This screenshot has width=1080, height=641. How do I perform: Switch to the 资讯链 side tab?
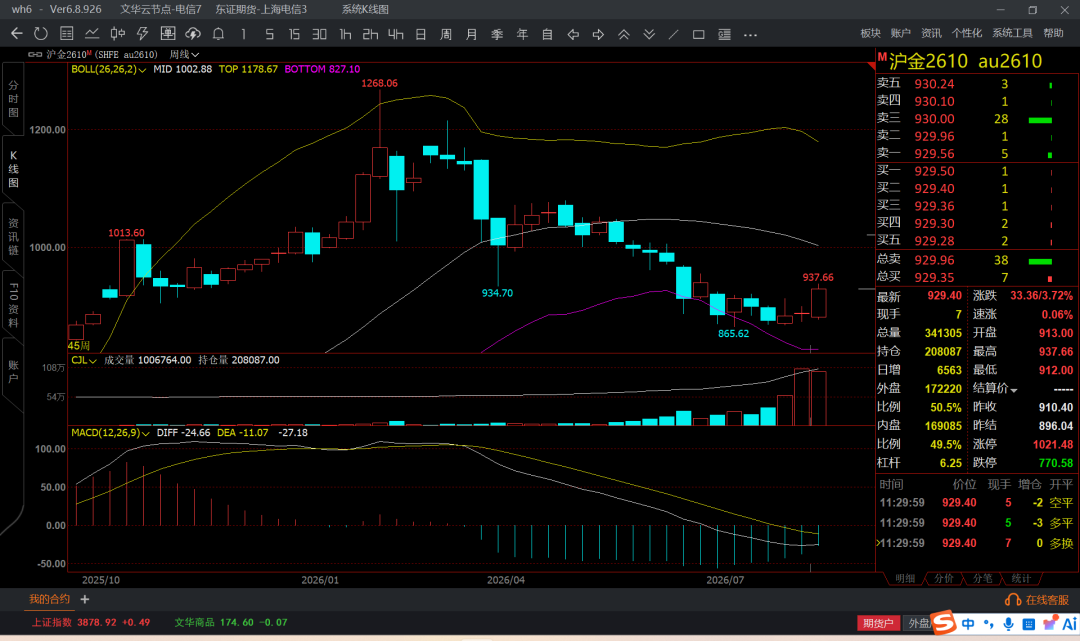13,237
